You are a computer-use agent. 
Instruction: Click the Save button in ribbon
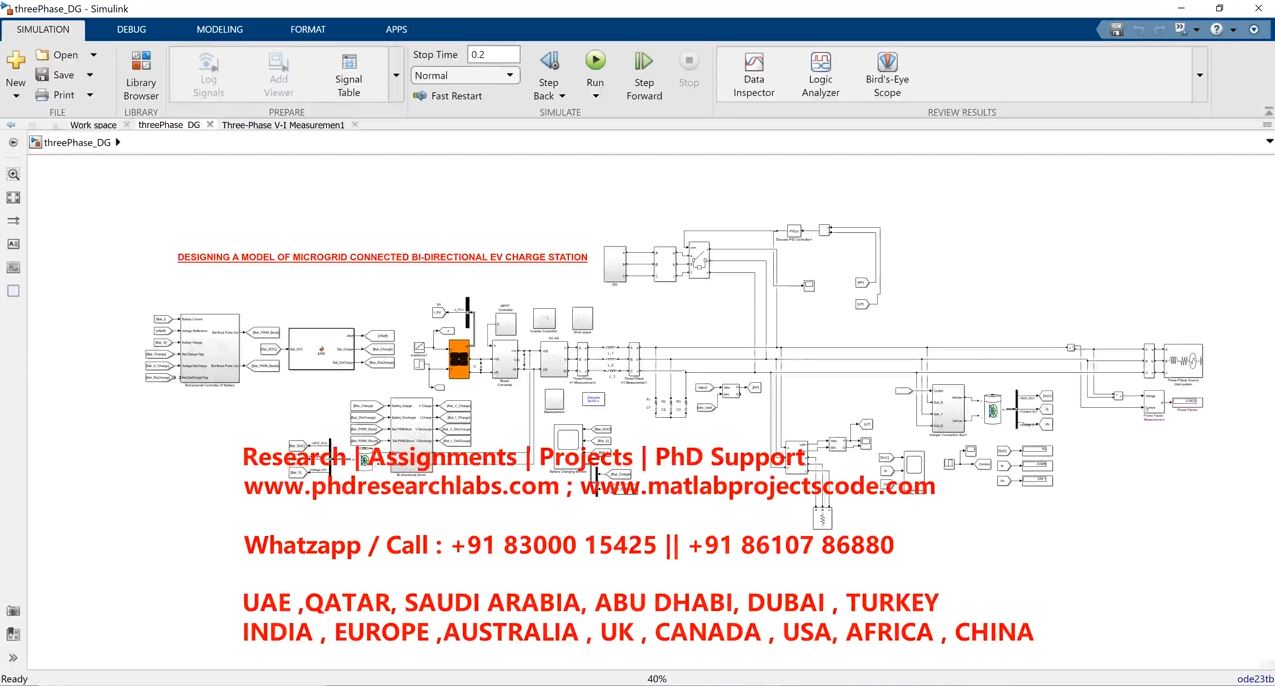[55, 75]
